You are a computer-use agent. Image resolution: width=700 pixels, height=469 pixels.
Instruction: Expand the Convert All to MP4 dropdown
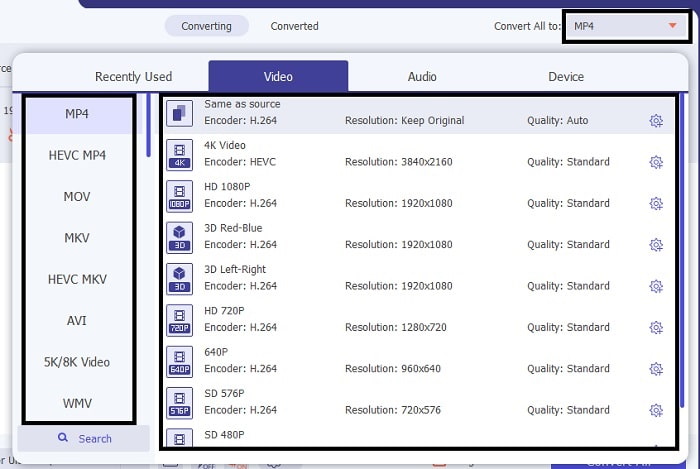point(625,26)
